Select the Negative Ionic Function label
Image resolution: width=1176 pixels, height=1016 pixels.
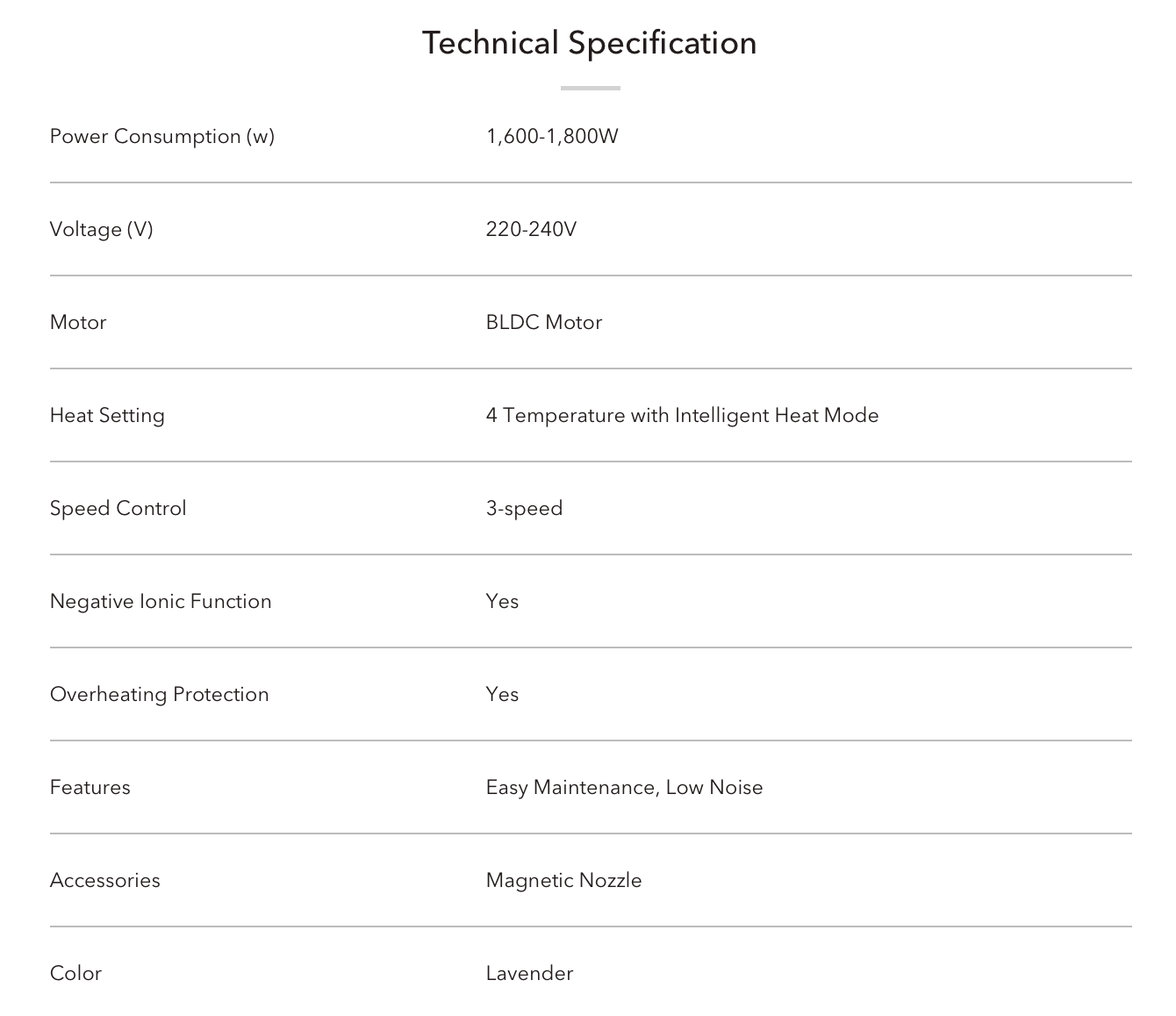[161, 602]
